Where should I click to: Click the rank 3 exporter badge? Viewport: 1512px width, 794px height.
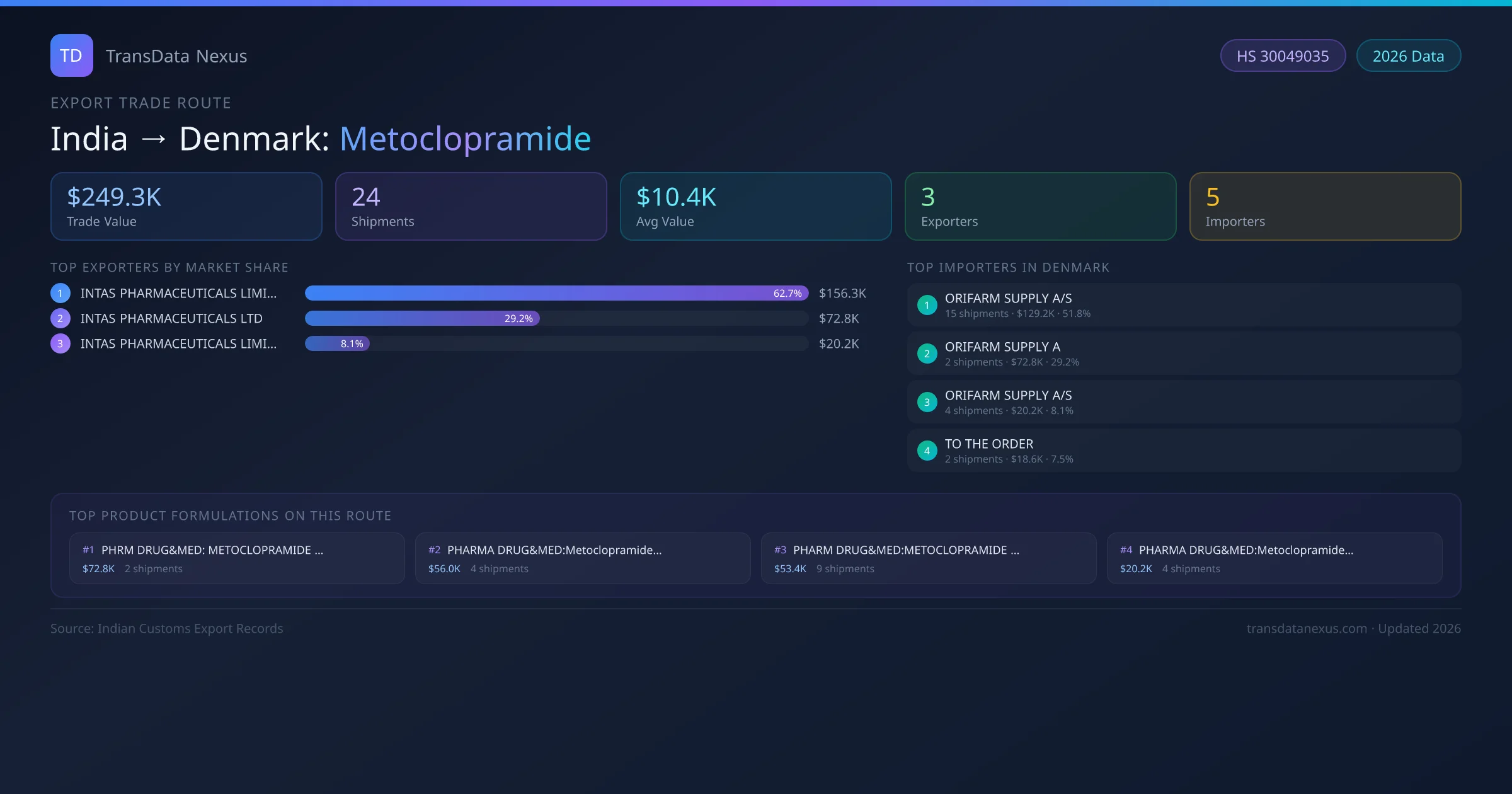pos(60,343)
